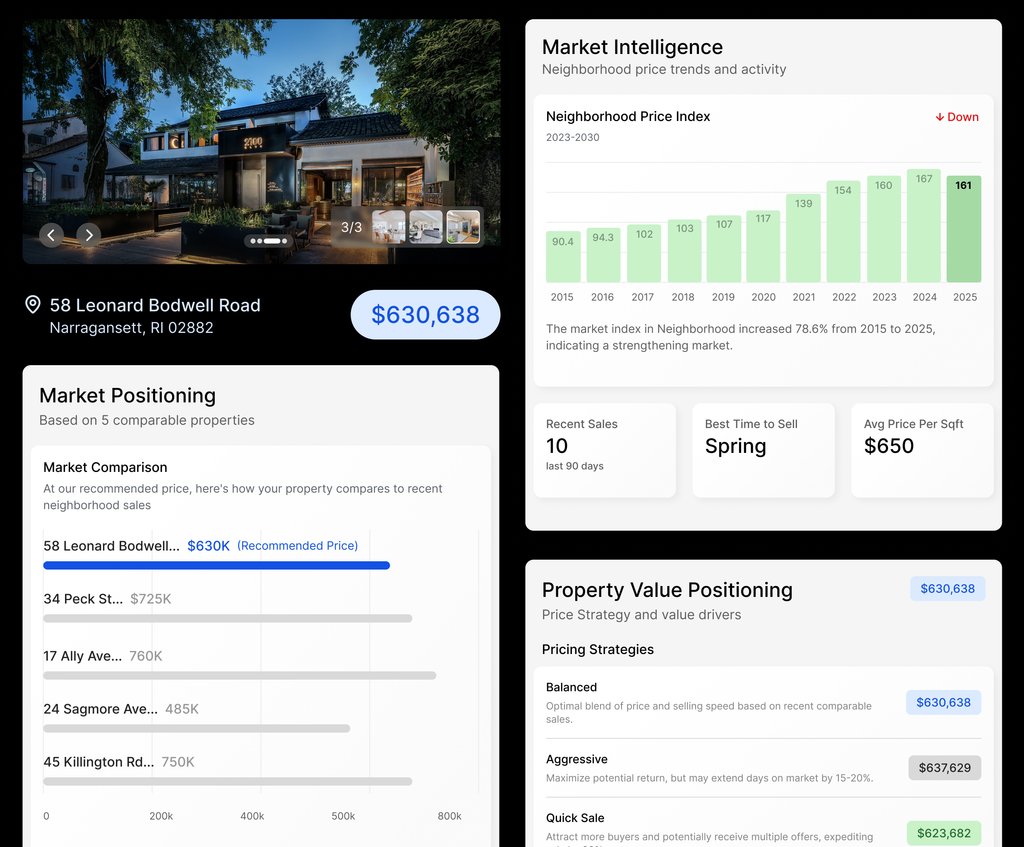Click the location pin icon by the address

pos(33,305)
